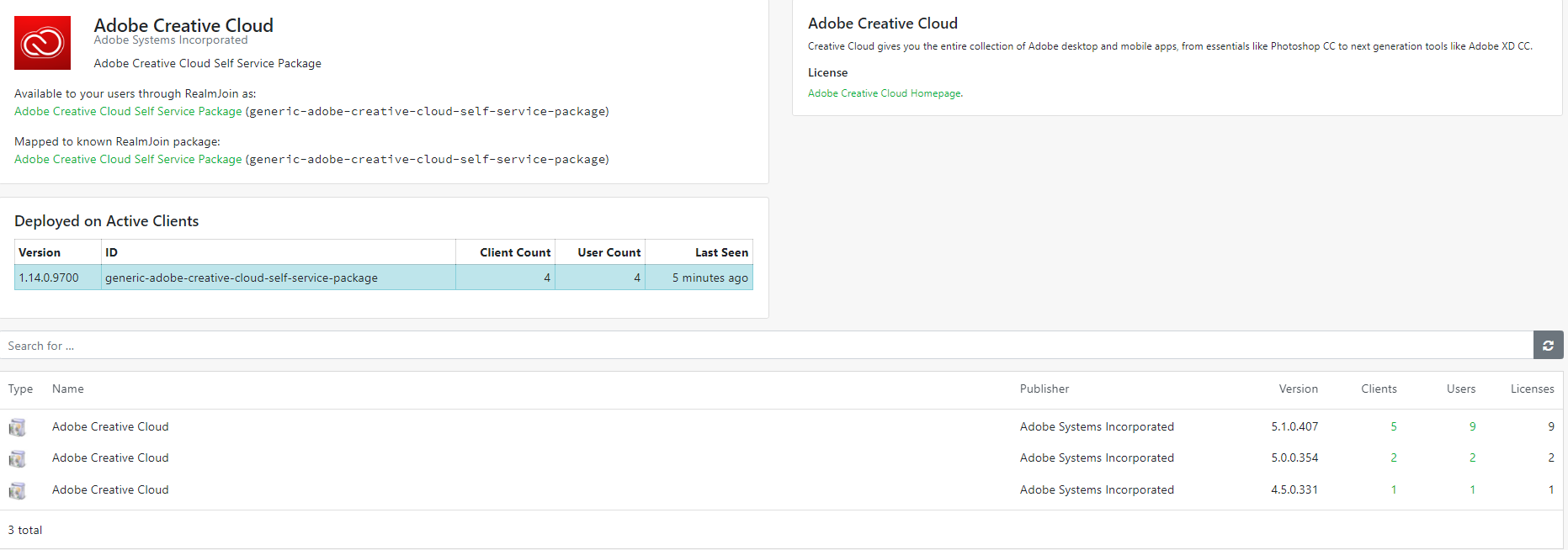Select the Adobe Creative Cloud name in row 4.5.0.331
Viewport: 1568px width, 550px height.
pyautogui.click(x=110, y=489)
